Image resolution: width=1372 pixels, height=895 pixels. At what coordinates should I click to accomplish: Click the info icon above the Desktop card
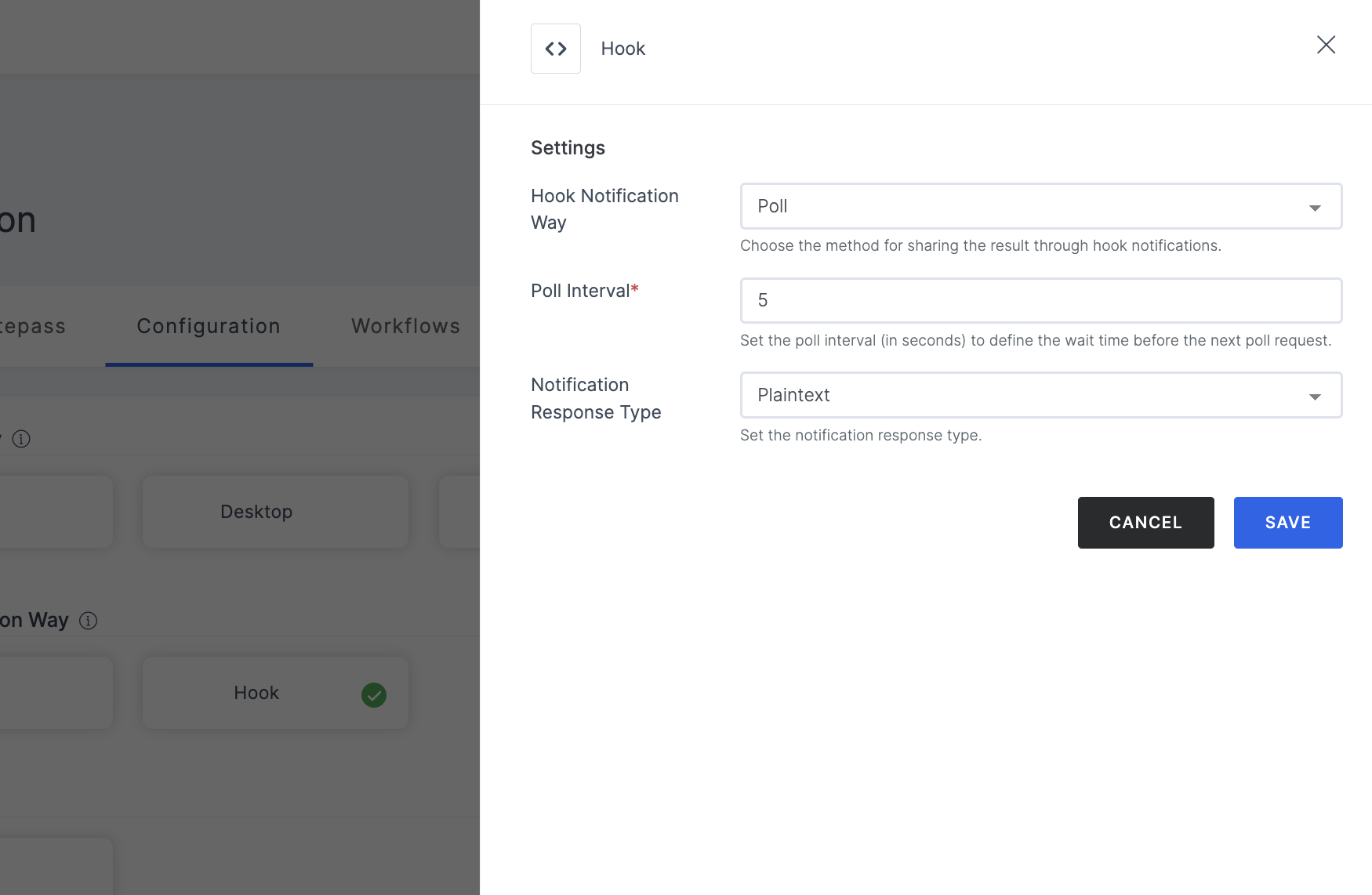coord(21,439)
